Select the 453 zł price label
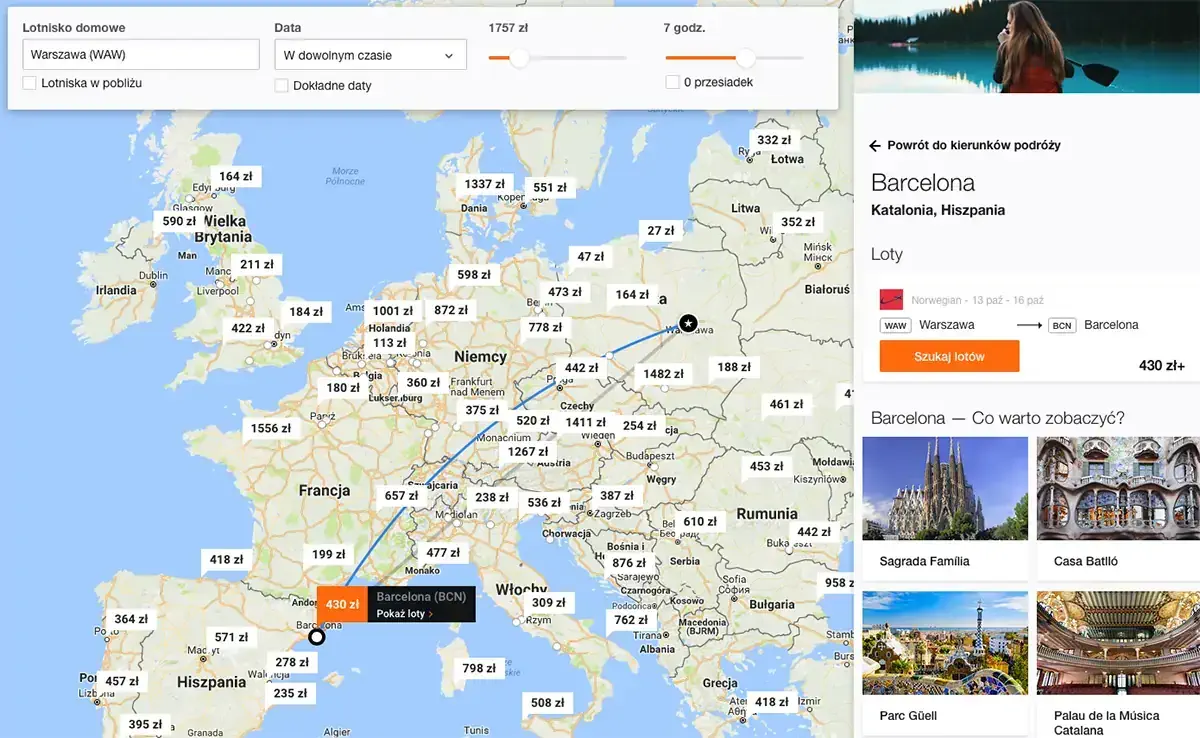Image resolution: width=1200 pixels, height=738 pixels. coord(767,467)
